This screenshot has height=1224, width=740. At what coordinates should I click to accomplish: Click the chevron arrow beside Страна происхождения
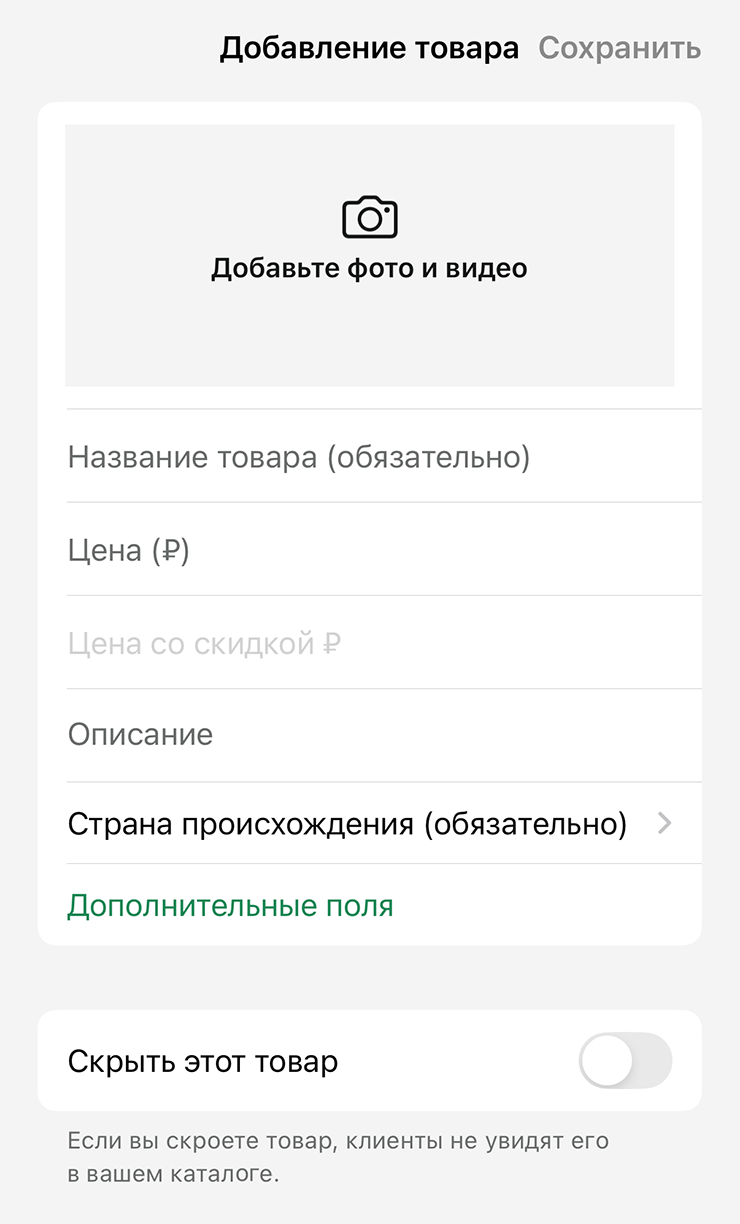pos(665,824)
